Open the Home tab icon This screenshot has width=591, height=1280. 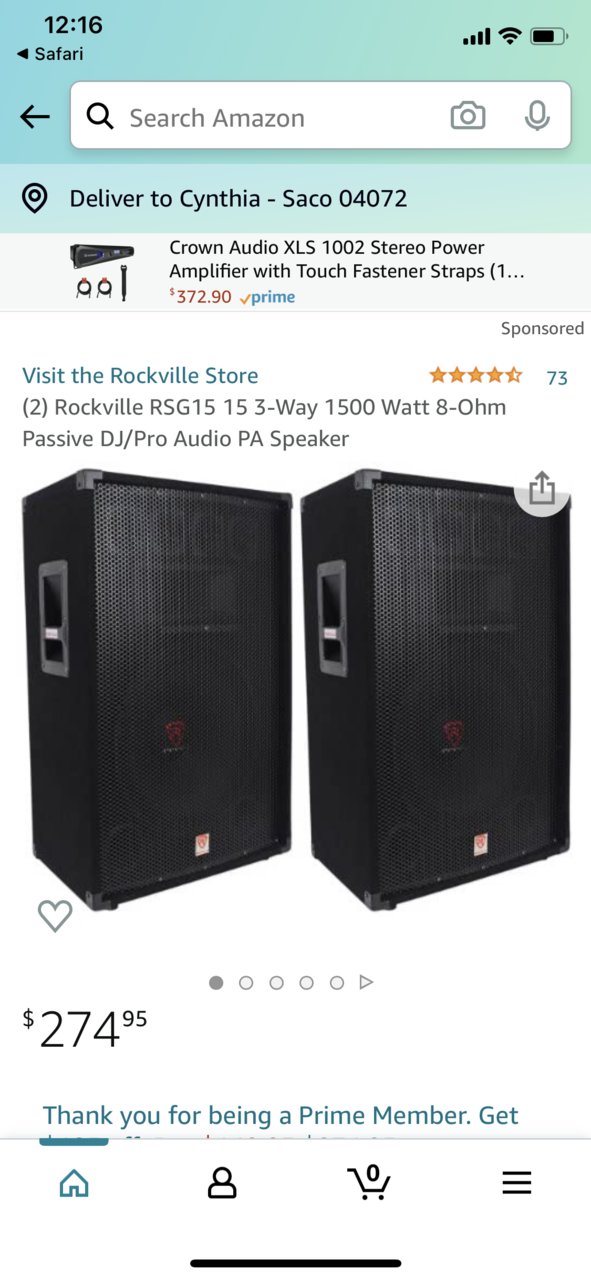(x=74, y=1184)
